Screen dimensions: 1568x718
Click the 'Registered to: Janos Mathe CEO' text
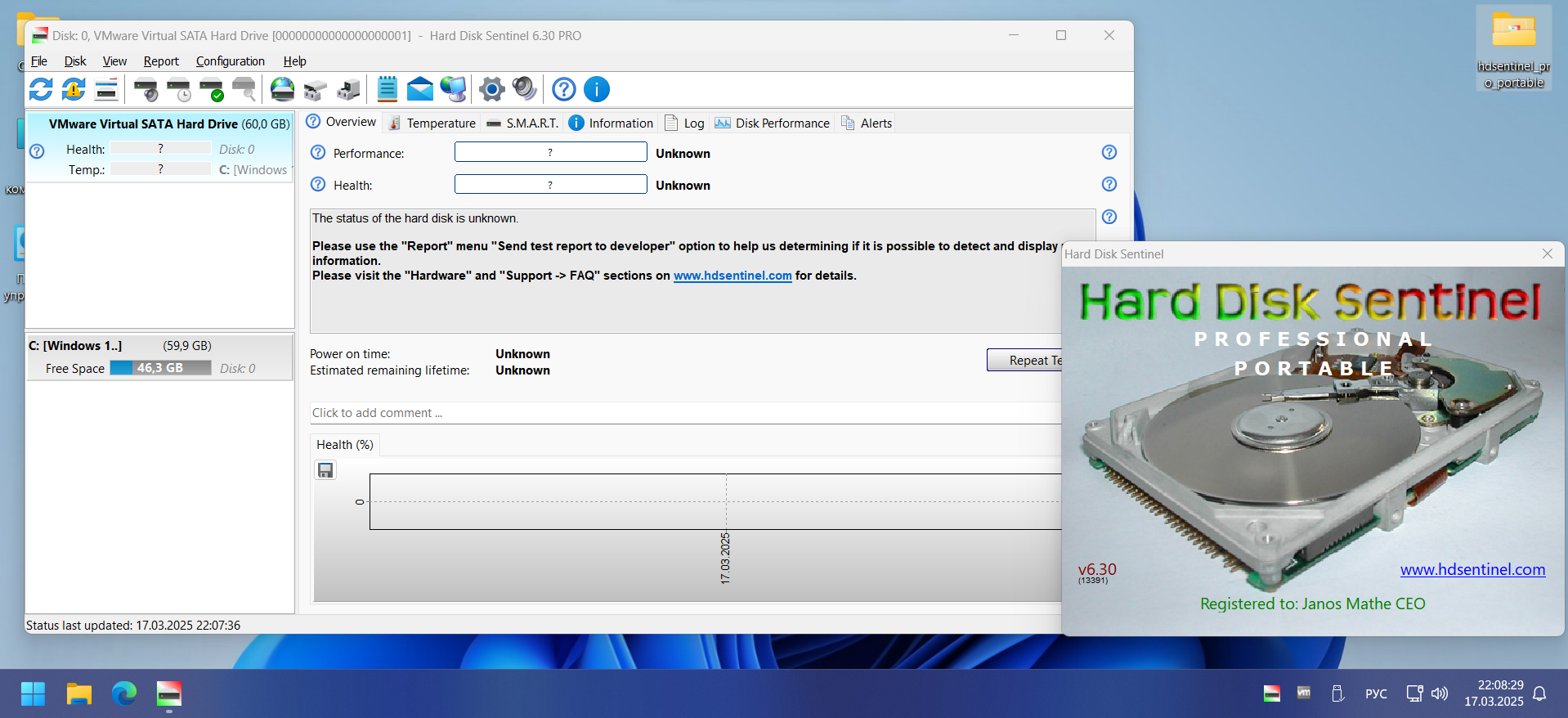click(x=1312, y=604)
